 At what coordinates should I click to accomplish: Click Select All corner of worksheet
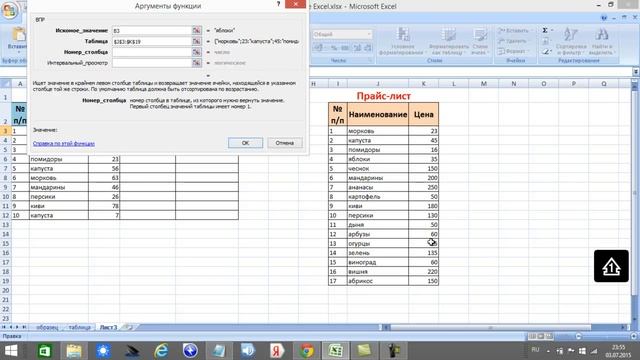[x=5, y=84]
